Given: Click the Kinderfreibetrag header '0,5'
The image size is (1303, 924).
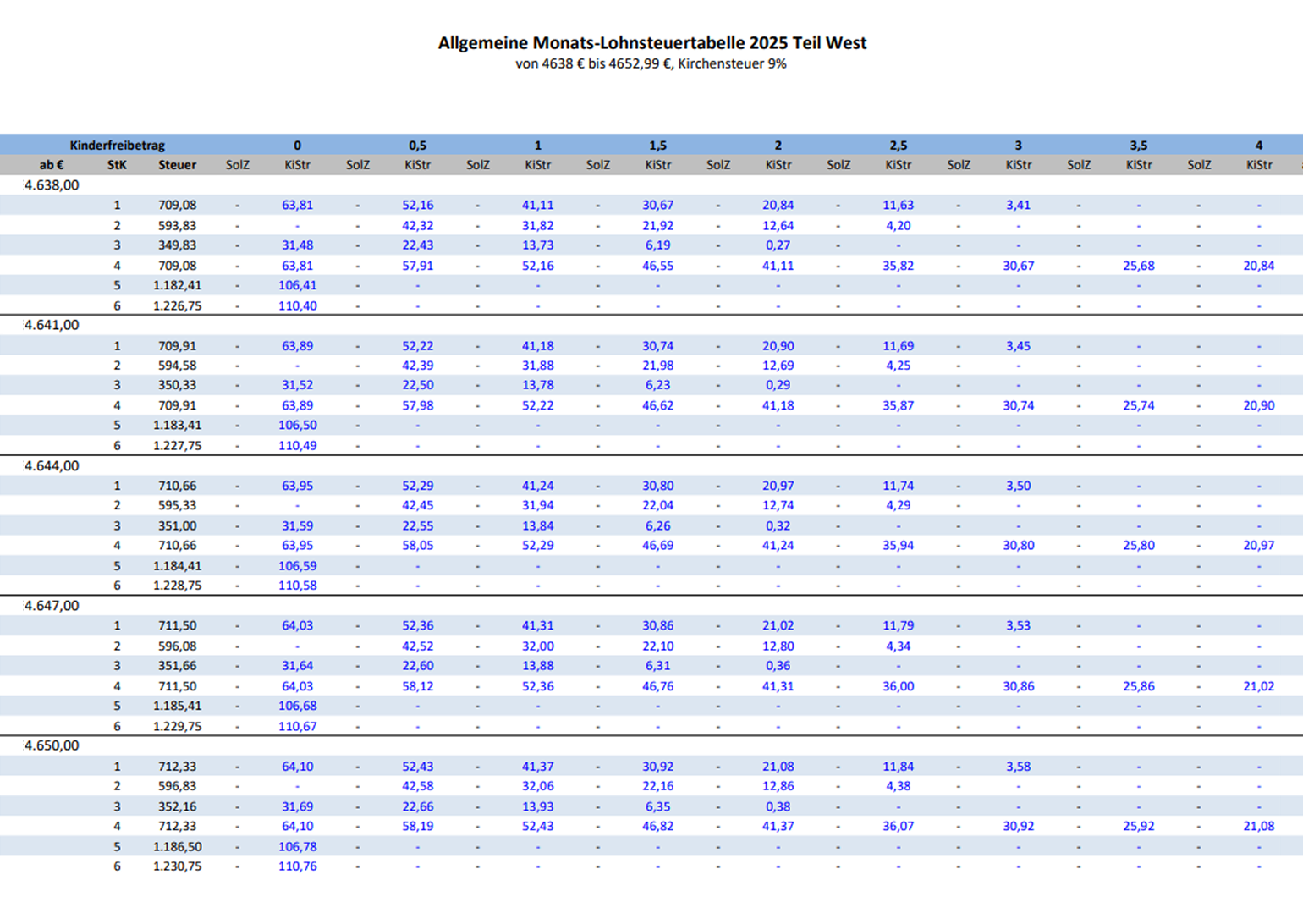Looking at the screenshot, I should 417,146.
